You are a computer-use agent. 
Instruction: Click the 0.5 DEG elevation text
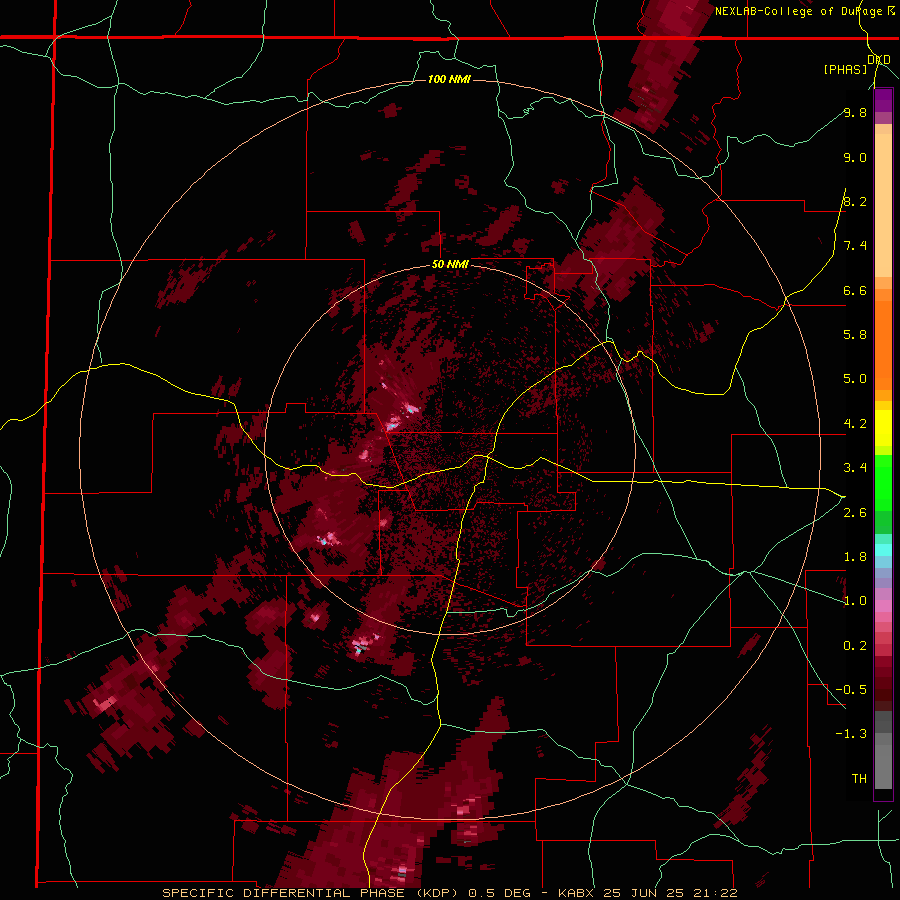coord(500,893)
